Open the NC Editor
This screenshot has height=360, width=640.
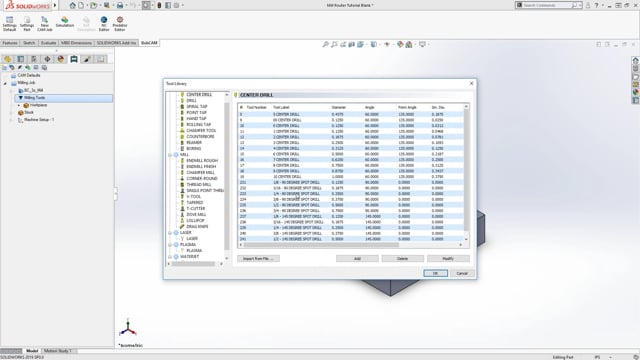[x=104, y=24]
